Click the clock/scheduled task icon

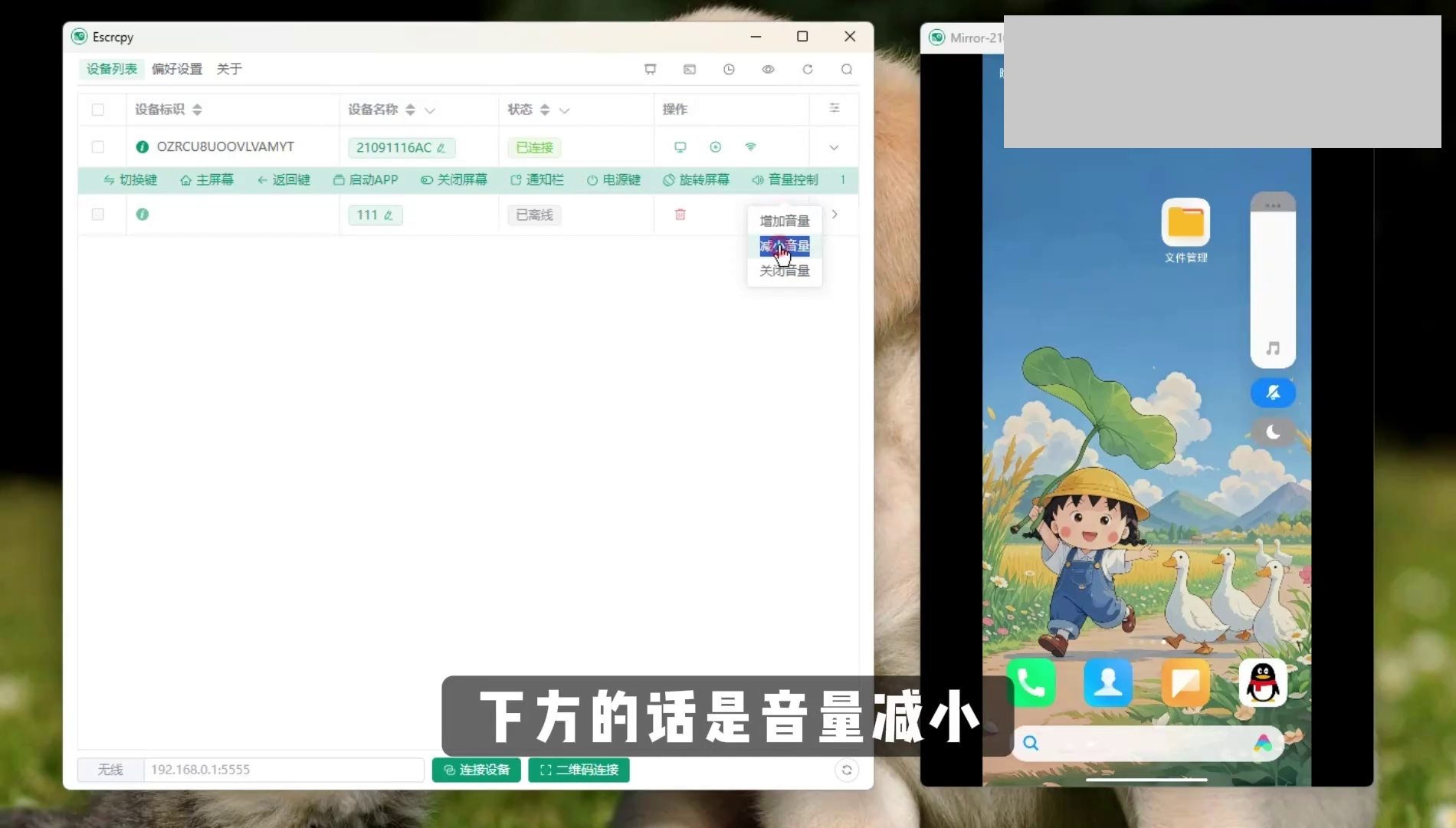[x=729, y=69]
